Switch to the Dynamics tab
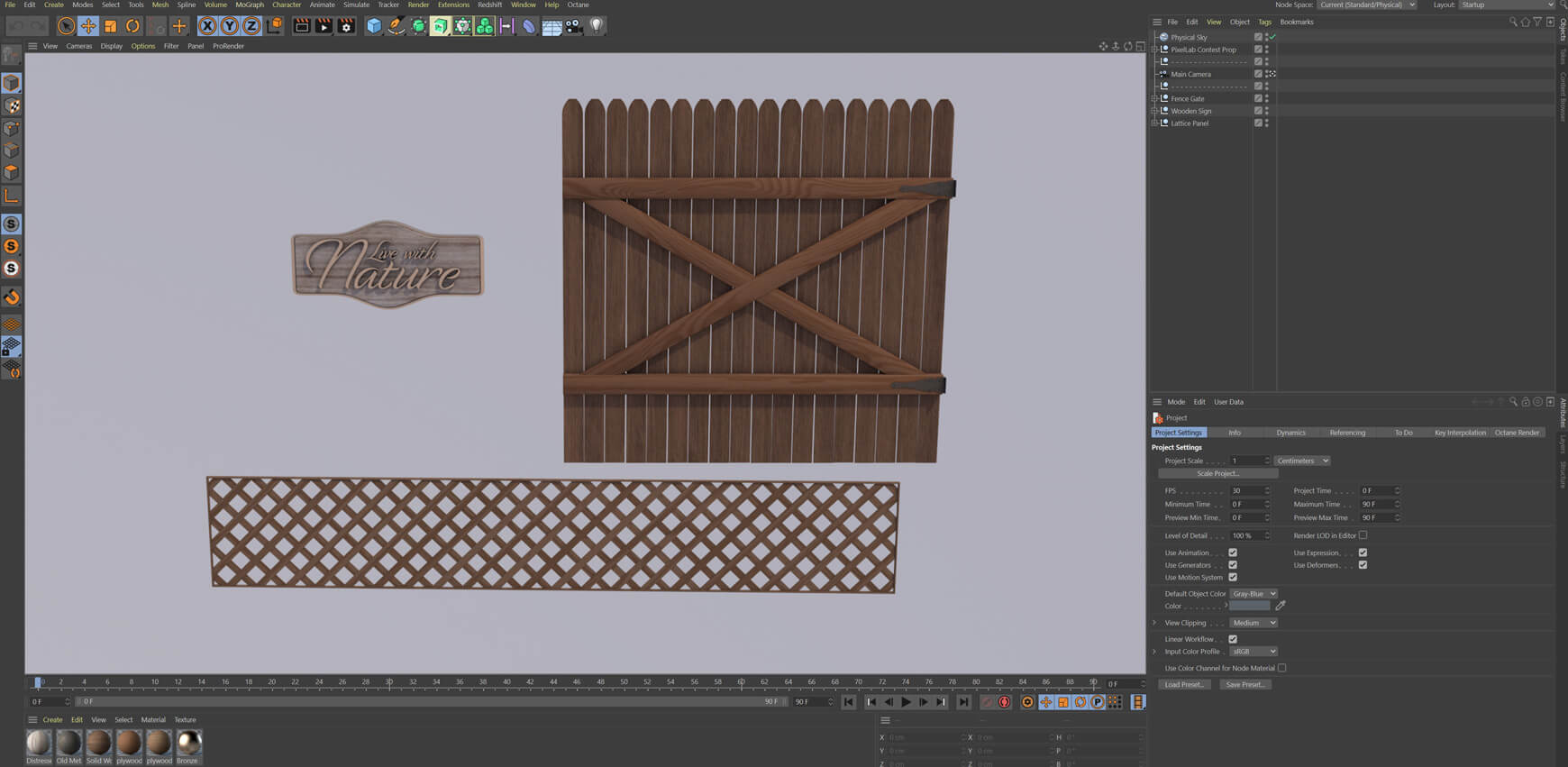This screenshot has width=1568, height=767. (x=1290, y=433)
